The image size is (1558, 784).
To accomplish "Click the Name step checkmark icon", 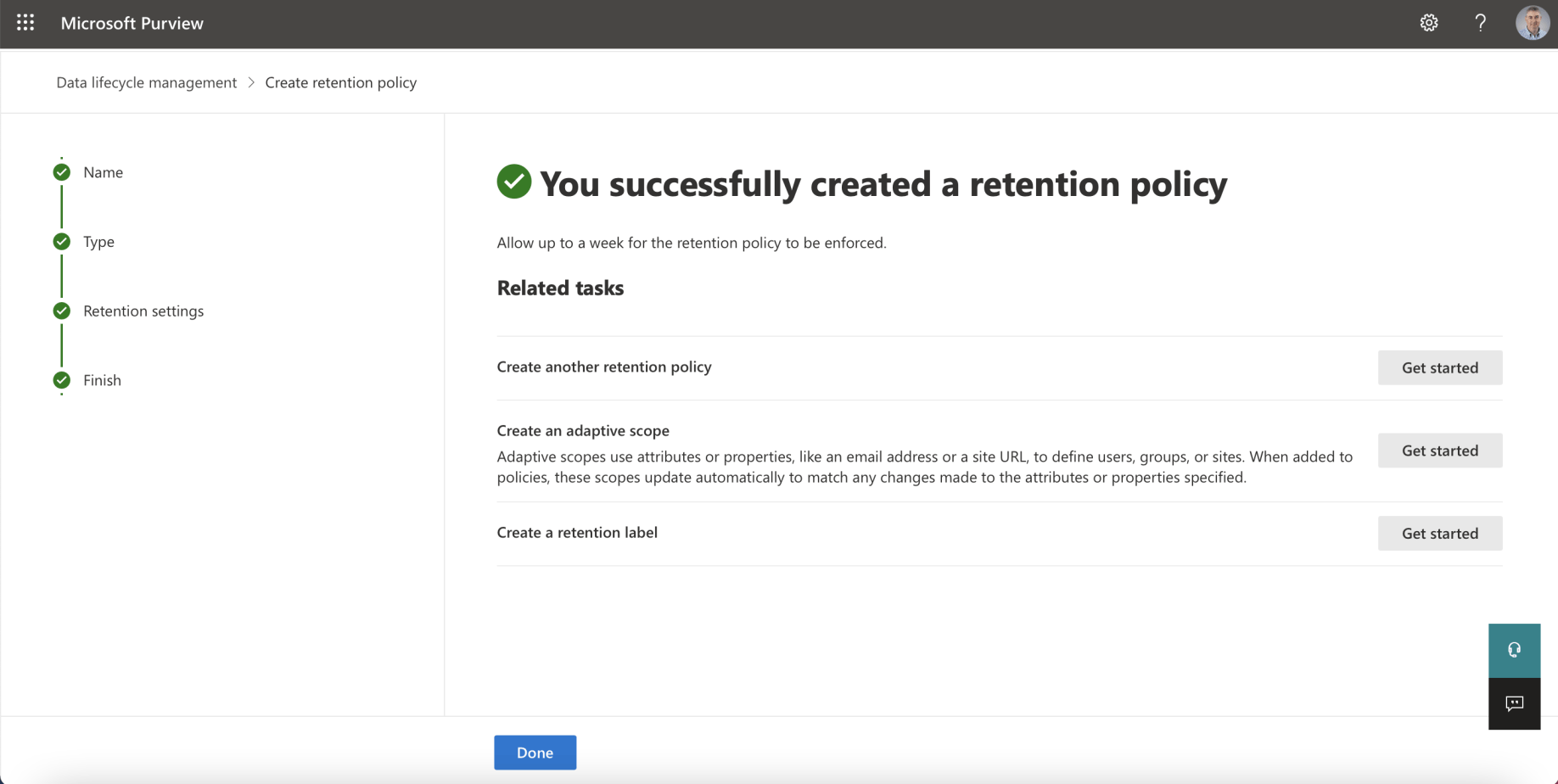I will tap(62, 172).
